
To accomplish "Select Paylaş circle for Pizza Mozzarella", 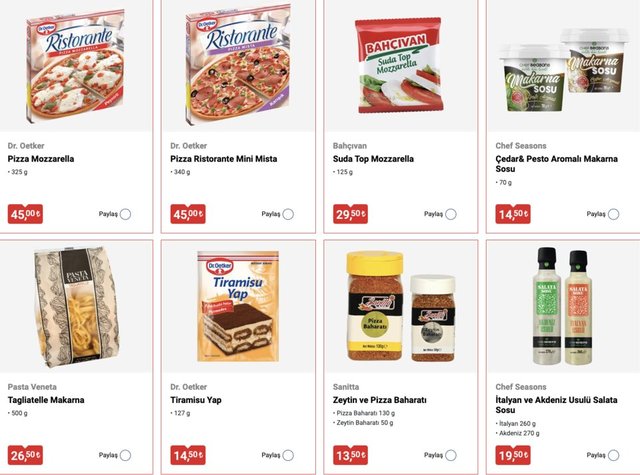I will (125, 214).
